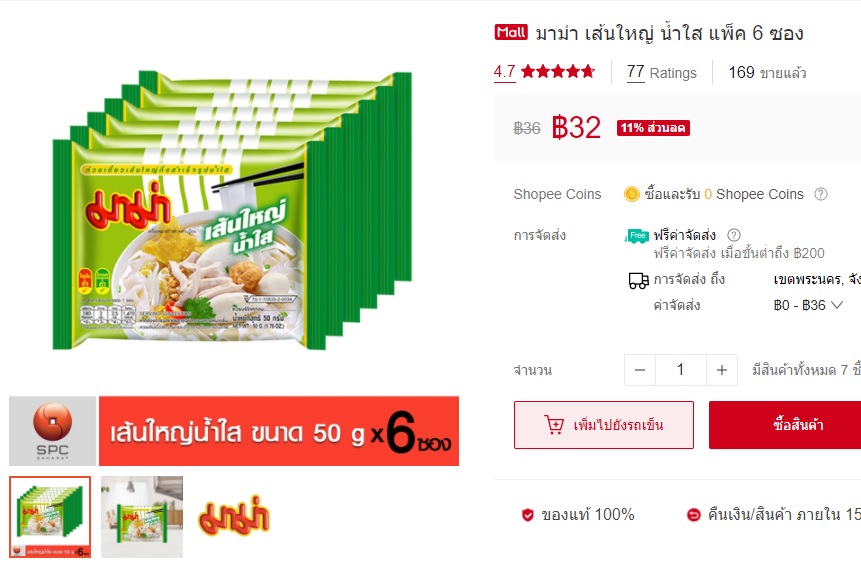Screen dimensions: 861x573
Task: Click the red Mall badge
Action: (511, 32)
